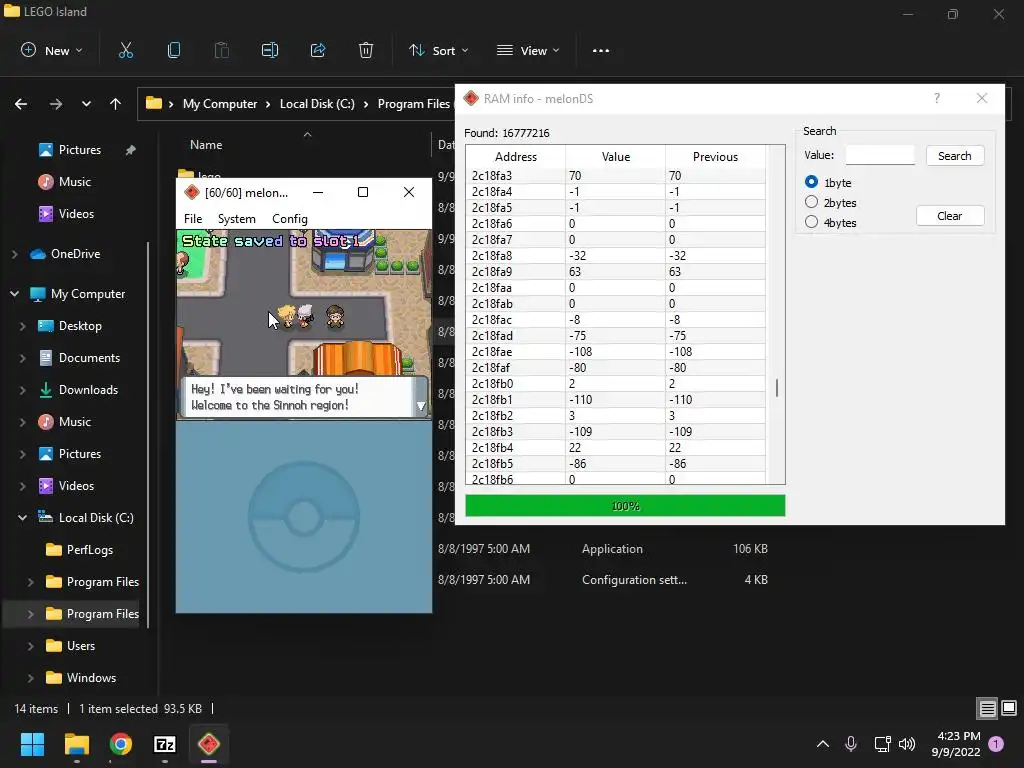Click the Previous column header in RAM info

tap(716, 157)
